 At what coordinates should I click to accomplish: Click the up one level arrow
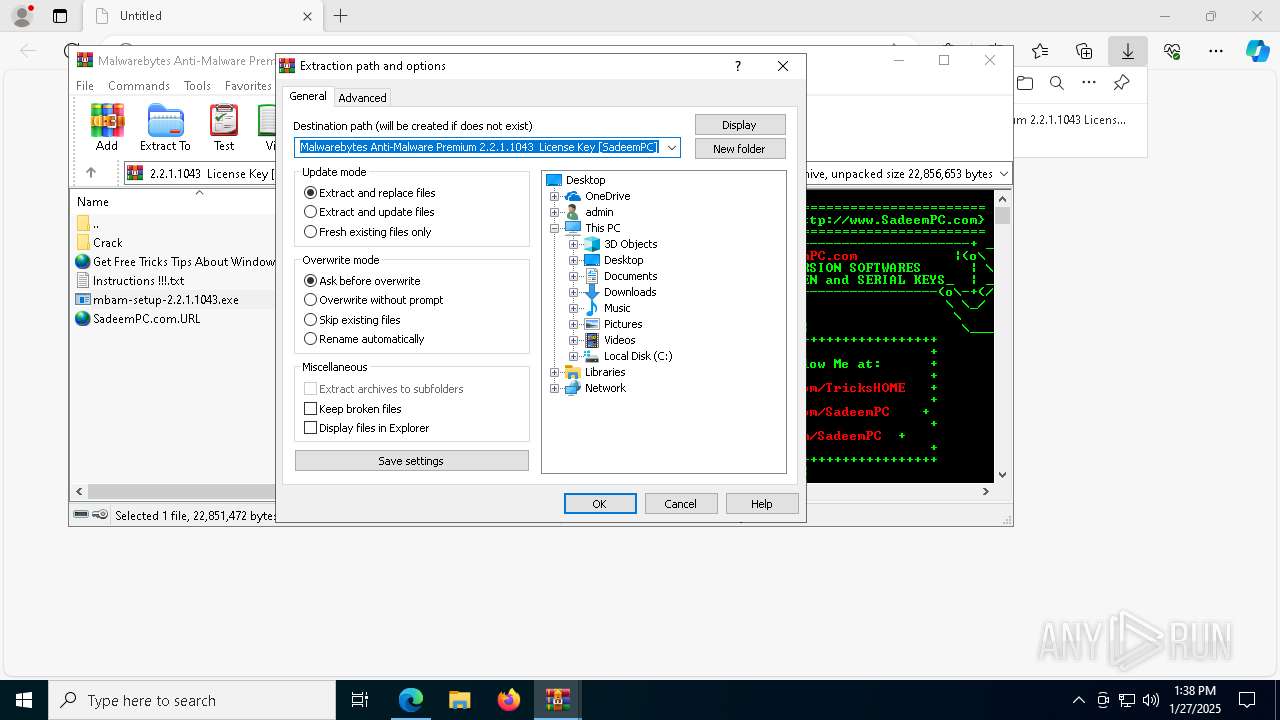(x=91, y=173)
